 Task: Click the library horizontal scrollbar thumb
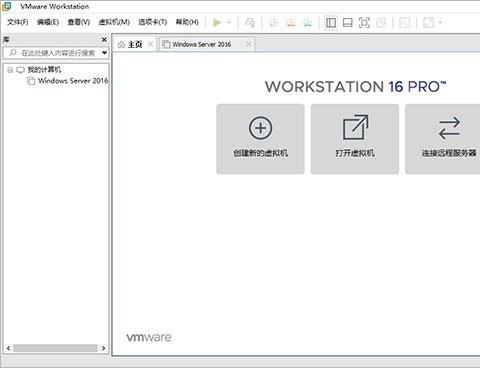coord(55,348)
